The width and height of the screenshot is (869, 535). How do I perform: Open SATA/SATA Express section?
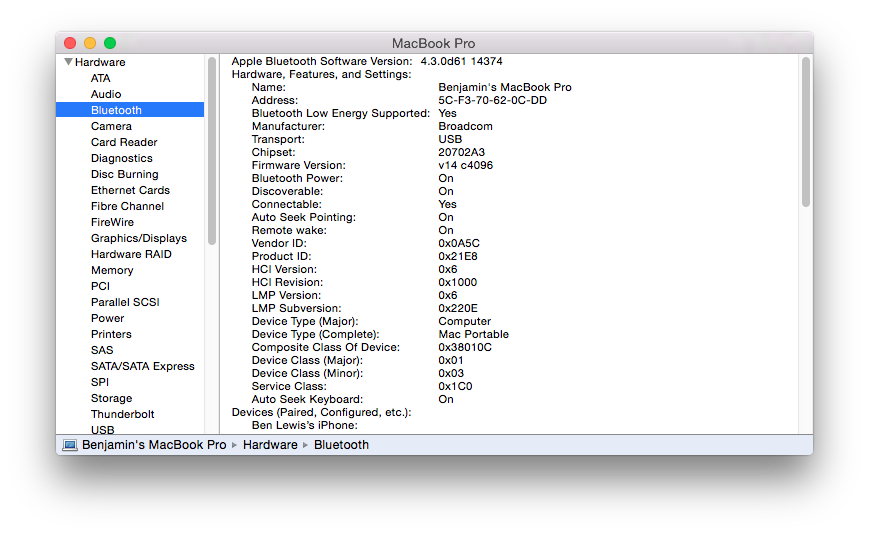point(143,366)
